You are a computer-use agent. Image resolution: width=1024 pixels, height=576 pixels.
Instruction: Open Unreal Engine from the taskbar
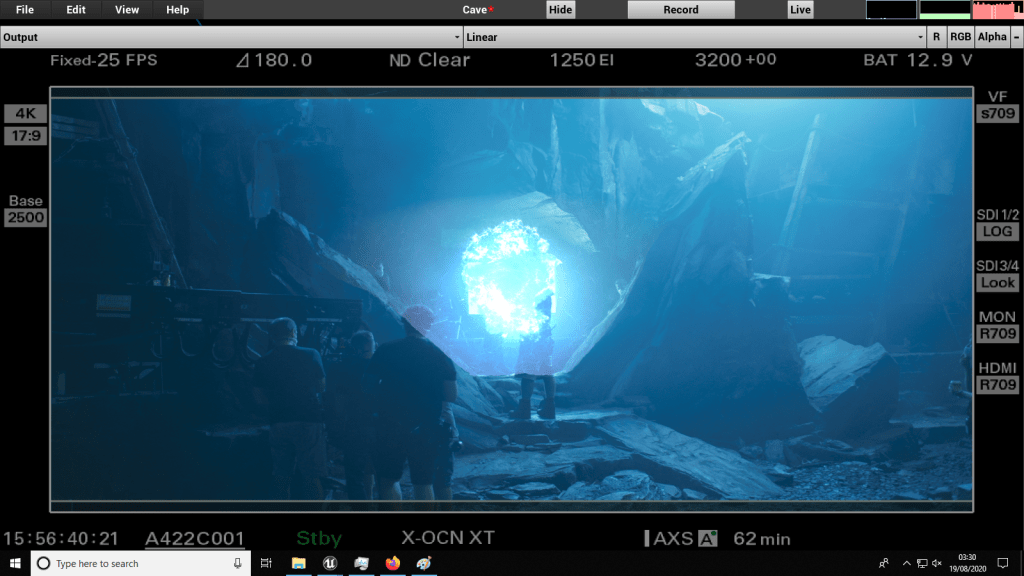point(329,564)
